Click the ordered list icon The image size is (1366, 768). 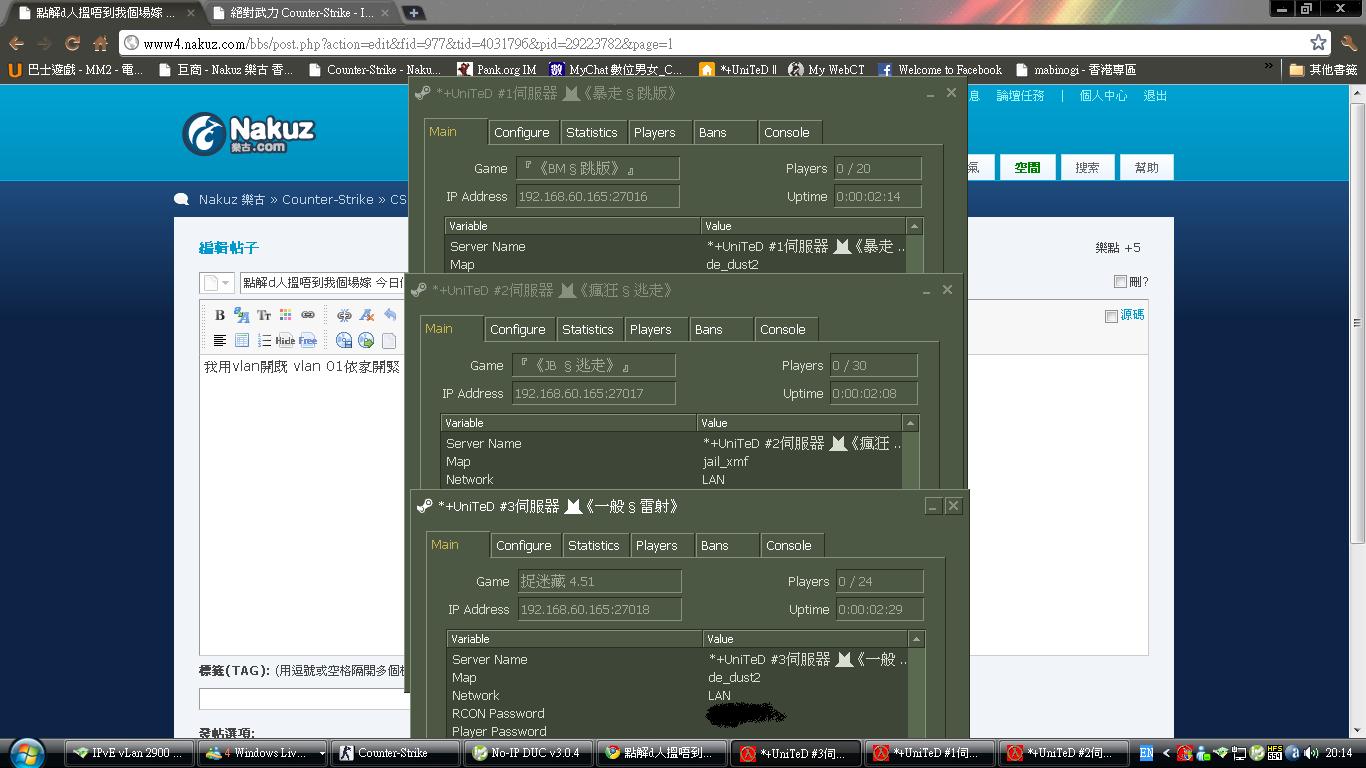point(264,340)
